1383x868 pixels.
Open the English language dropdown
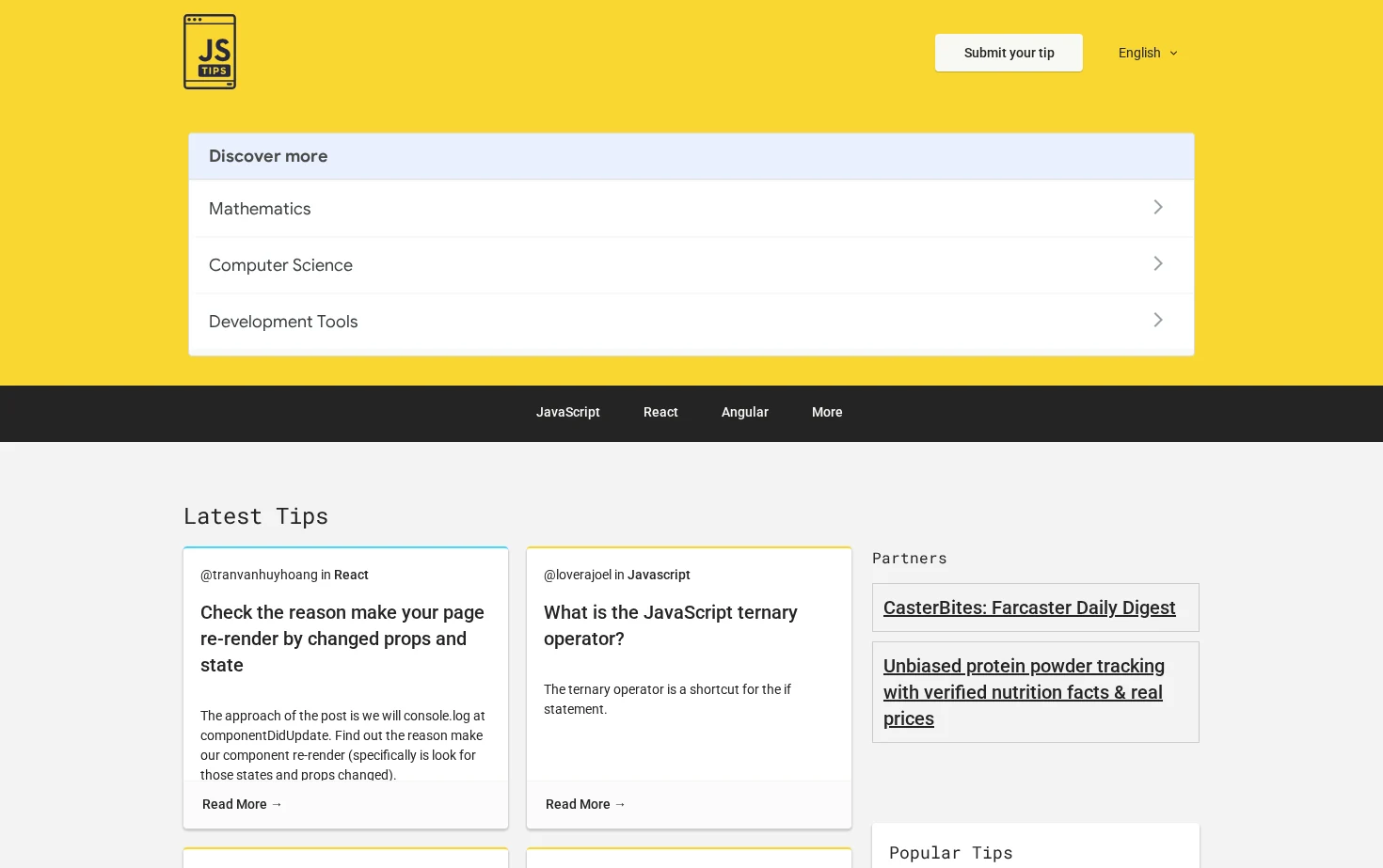(x=1148, y=53)
